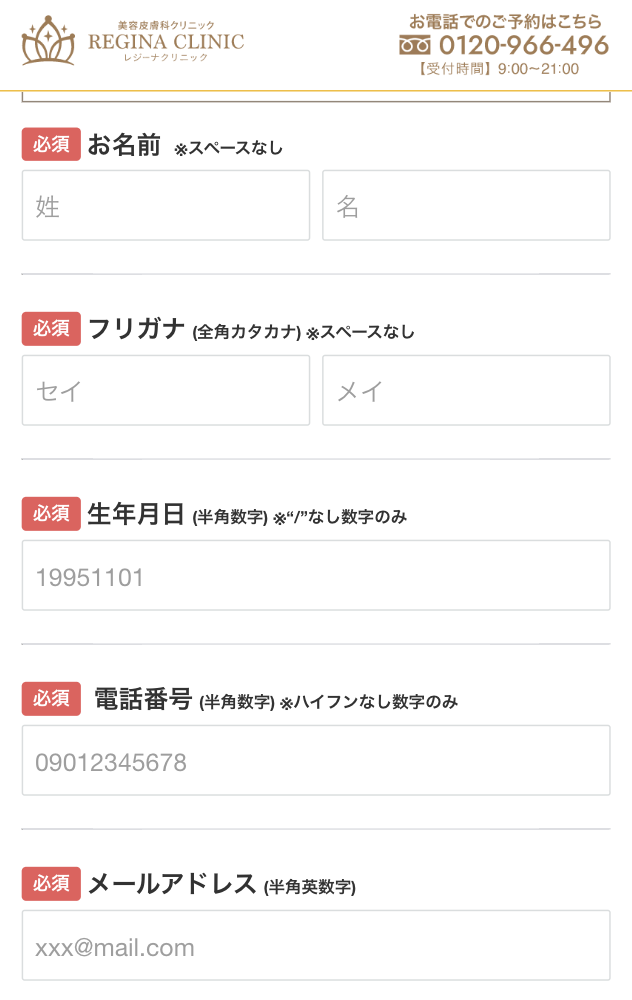Click the phone field showing 09012345678
The height and width of the screenshot is (1000, 632).
tap(316, 760)
